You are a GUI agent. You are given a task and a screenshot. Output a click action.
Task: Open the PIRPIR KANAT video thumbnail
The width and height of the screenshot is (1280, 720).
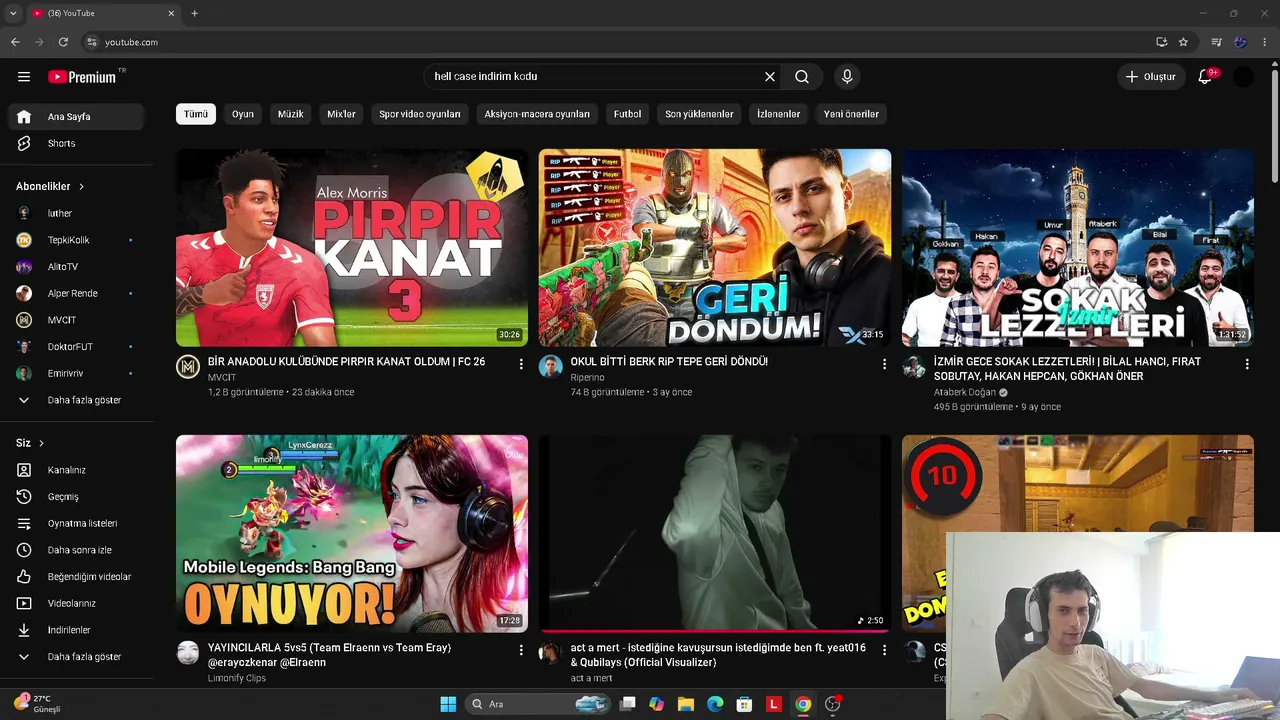352,248
